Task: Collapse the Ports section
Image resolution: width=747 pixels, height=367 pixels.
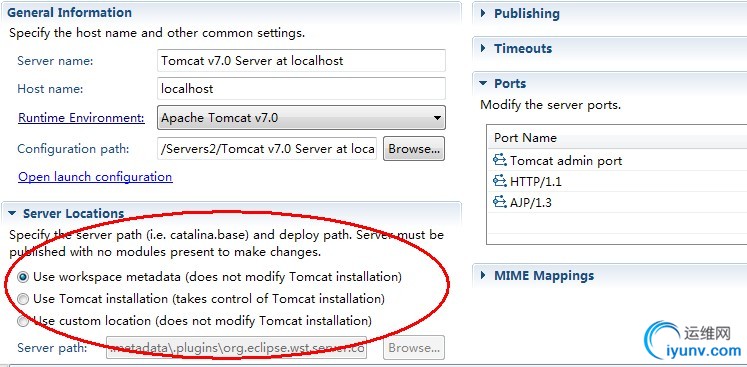Action: 483,83
